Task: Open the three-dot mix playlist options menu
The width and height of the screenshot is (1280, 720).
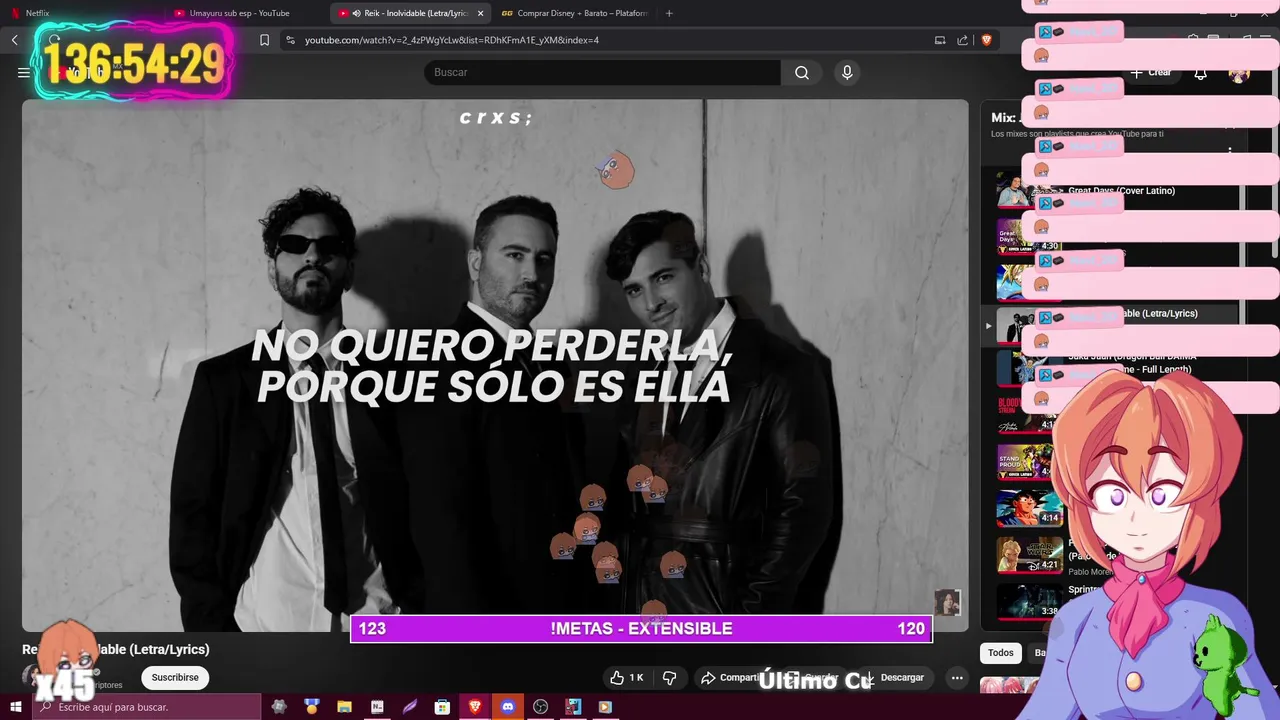Action: tap(1230, 151)
